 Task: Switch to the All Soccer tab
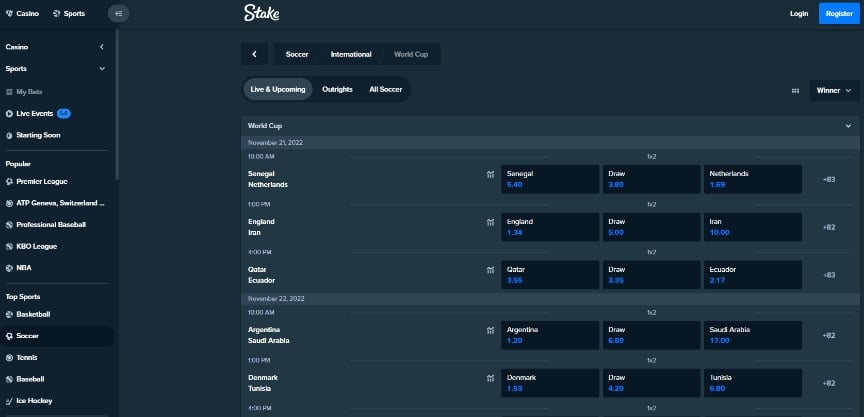[x=386, y=89]
